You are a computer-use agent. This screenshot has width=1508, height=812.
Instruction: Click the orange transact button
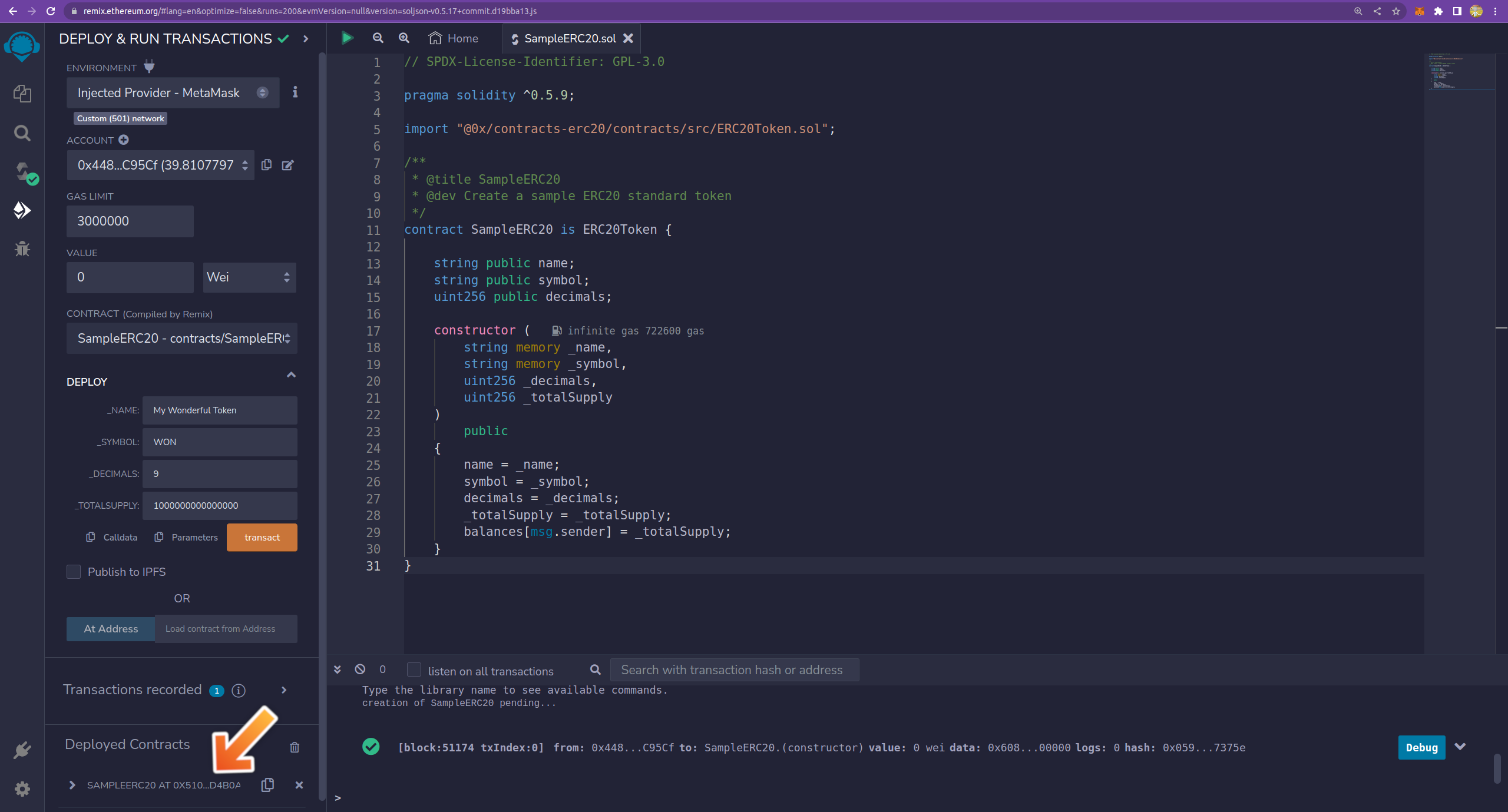pyautogui.click(x=262, y=538)
